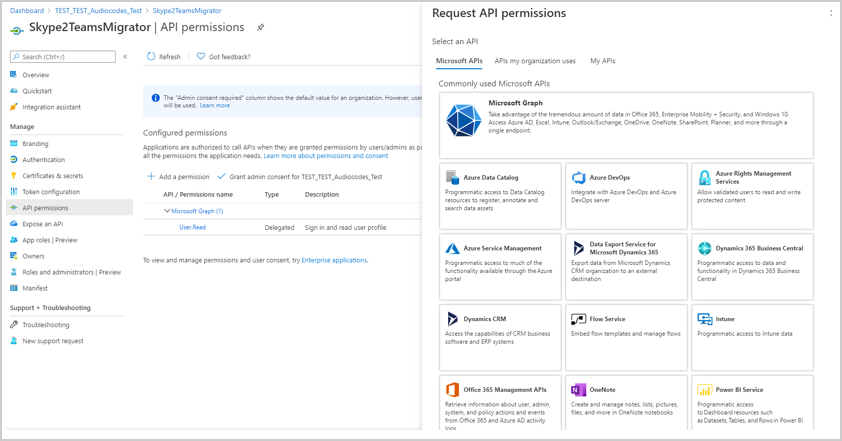
Task: Click the 'Delegated' type cell
Action: (x=279, y=228)
